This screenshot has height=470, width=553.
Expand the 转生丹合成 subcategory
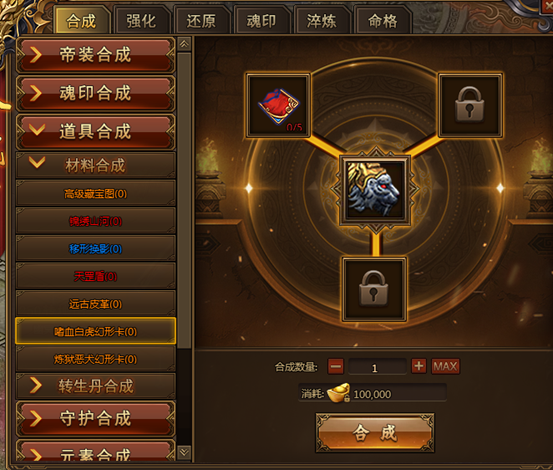96,386
